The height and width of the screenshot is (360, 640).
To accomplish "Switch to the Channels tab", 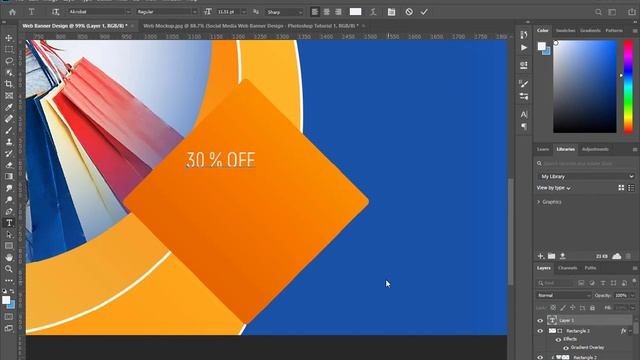I will 567,268.
